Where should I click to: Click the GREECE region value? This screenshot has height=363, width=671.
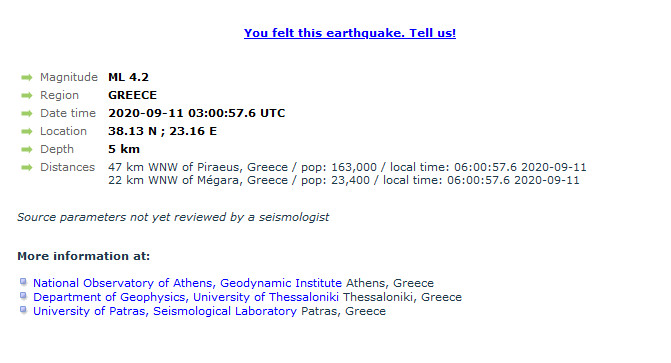(x=133, y=95)
